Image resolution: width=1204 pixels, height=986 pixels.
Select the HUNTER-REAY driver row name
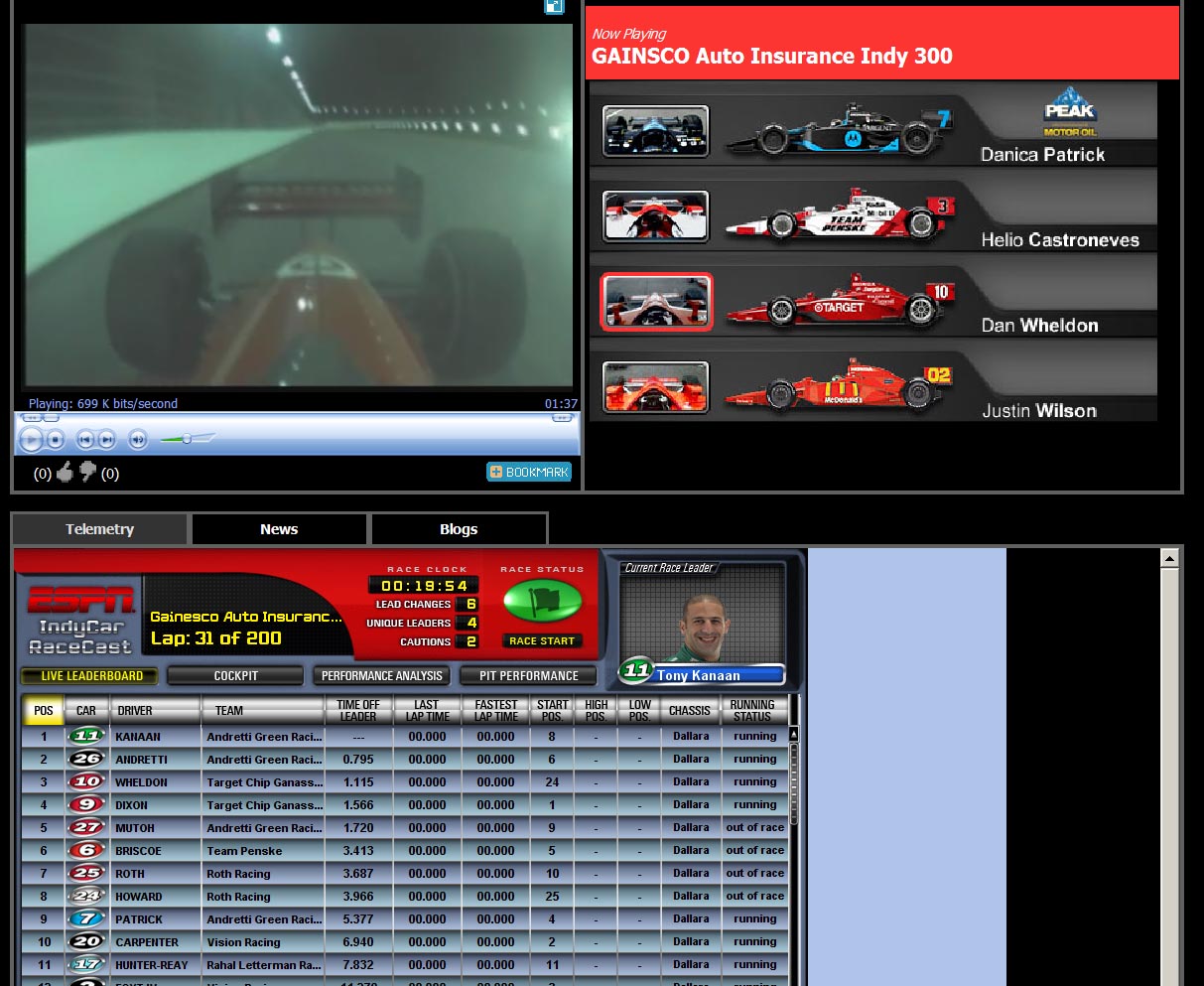[151, 965]
